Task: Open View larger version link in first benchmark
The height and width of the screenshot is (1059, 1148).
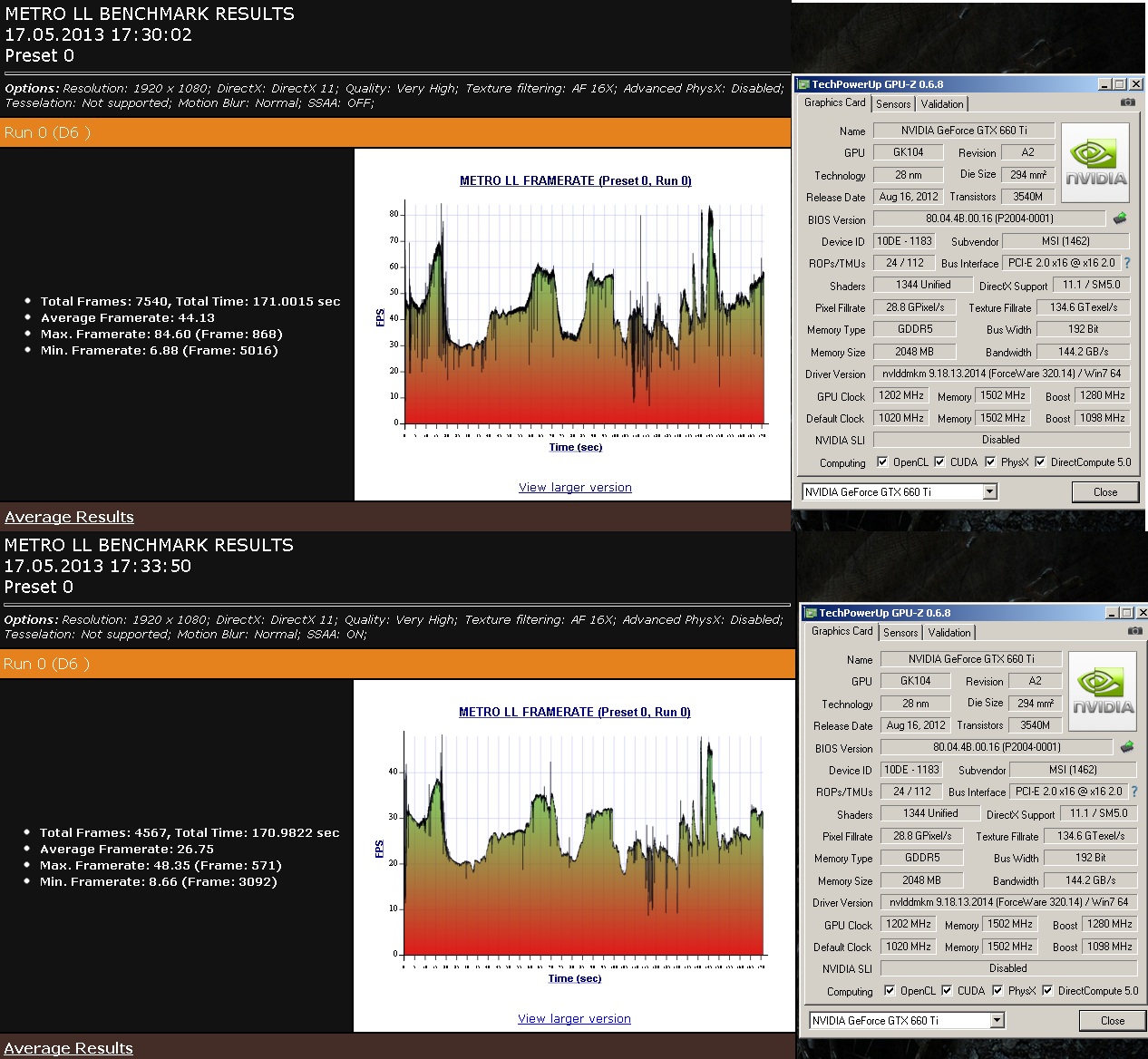Action: point(575,487)
